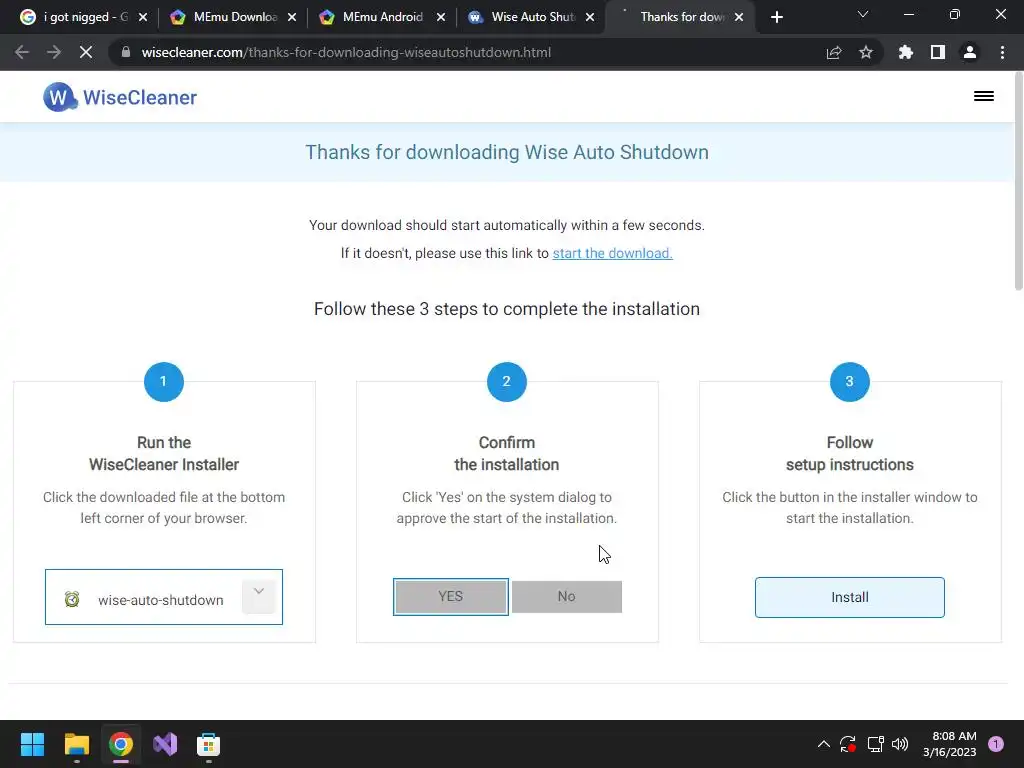The height and width of the screenshot is (768, 1024).
Task: Open the notification badge showing 1
Action: (x=996, y=744)
